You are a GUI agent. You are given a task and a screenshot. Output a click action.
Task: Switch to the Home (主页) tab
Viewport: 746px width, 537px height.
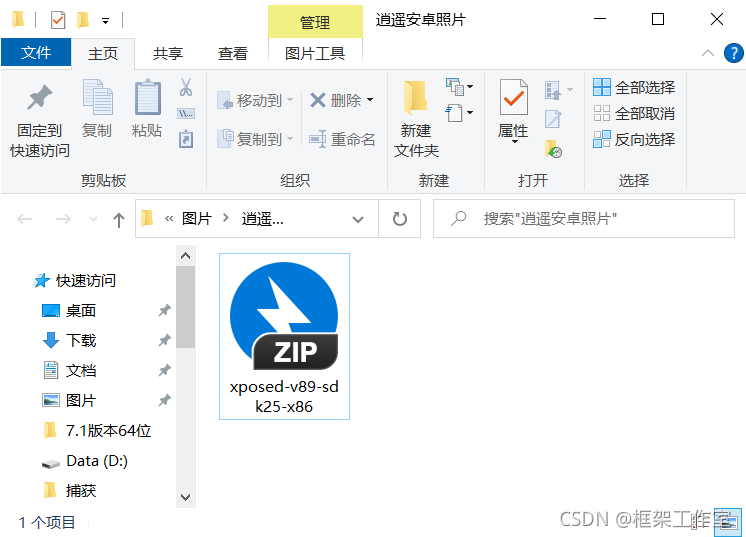[x=103, y=53]
